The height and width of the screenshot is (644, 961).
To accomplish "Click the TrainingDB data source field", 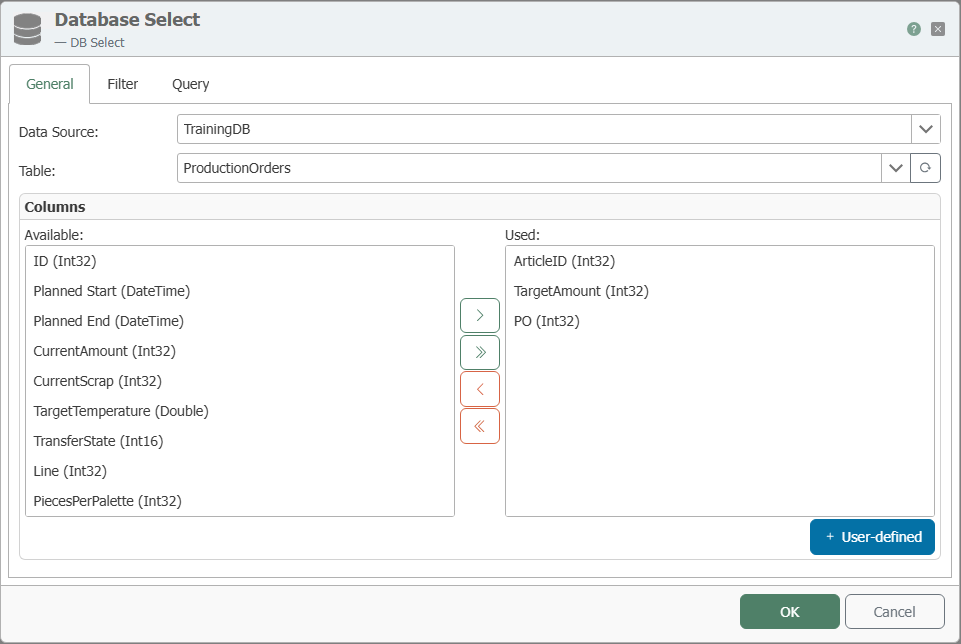I will [x=544, y=129].
